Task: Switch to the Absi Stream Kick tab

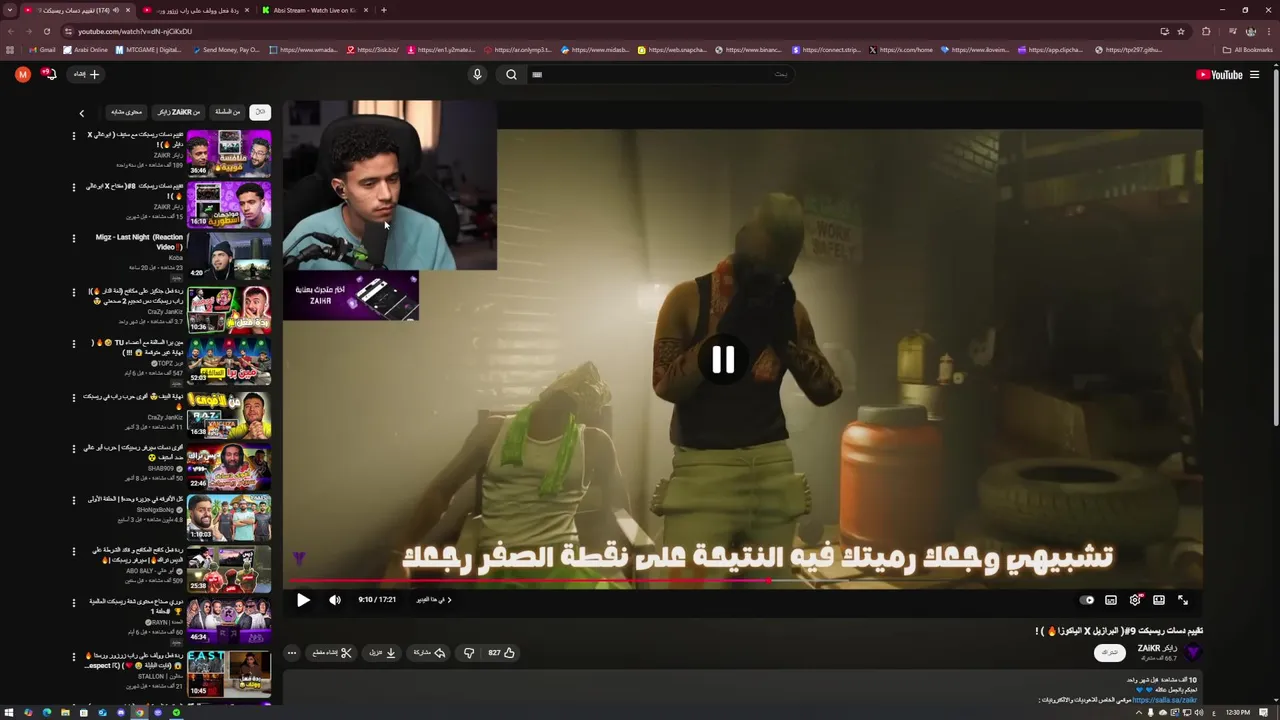Action: (x=315, y=10)
